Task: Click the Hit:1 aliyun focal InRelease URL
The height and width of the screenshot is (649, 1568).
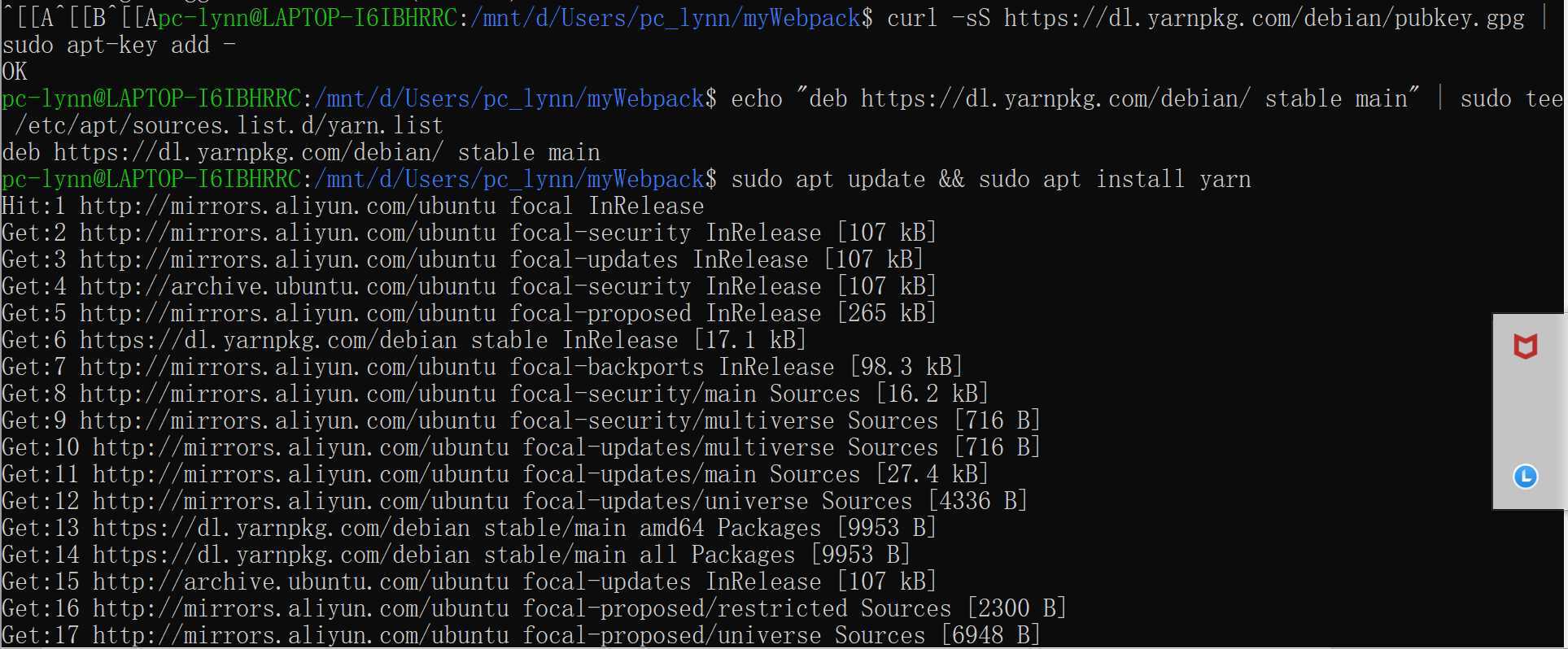Action: click(x=287, y=206)
